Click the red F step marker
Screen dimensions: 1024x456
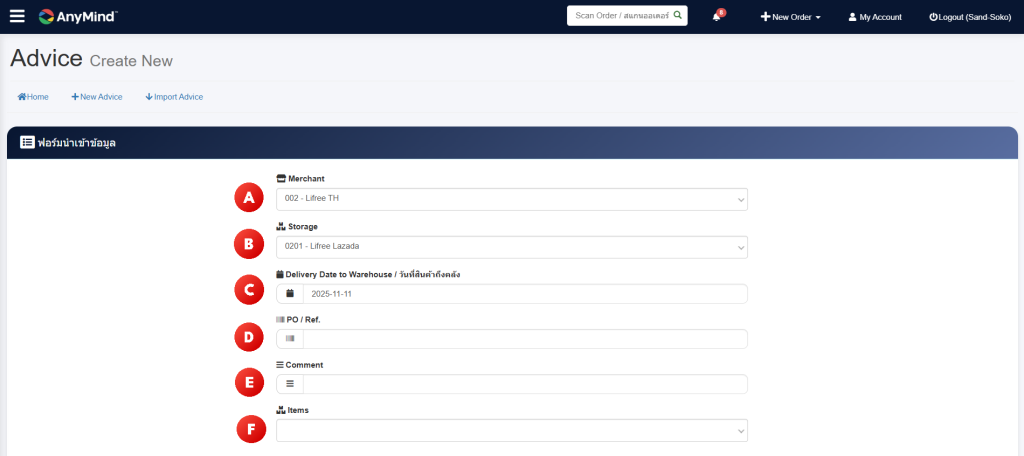click(251, 430)
